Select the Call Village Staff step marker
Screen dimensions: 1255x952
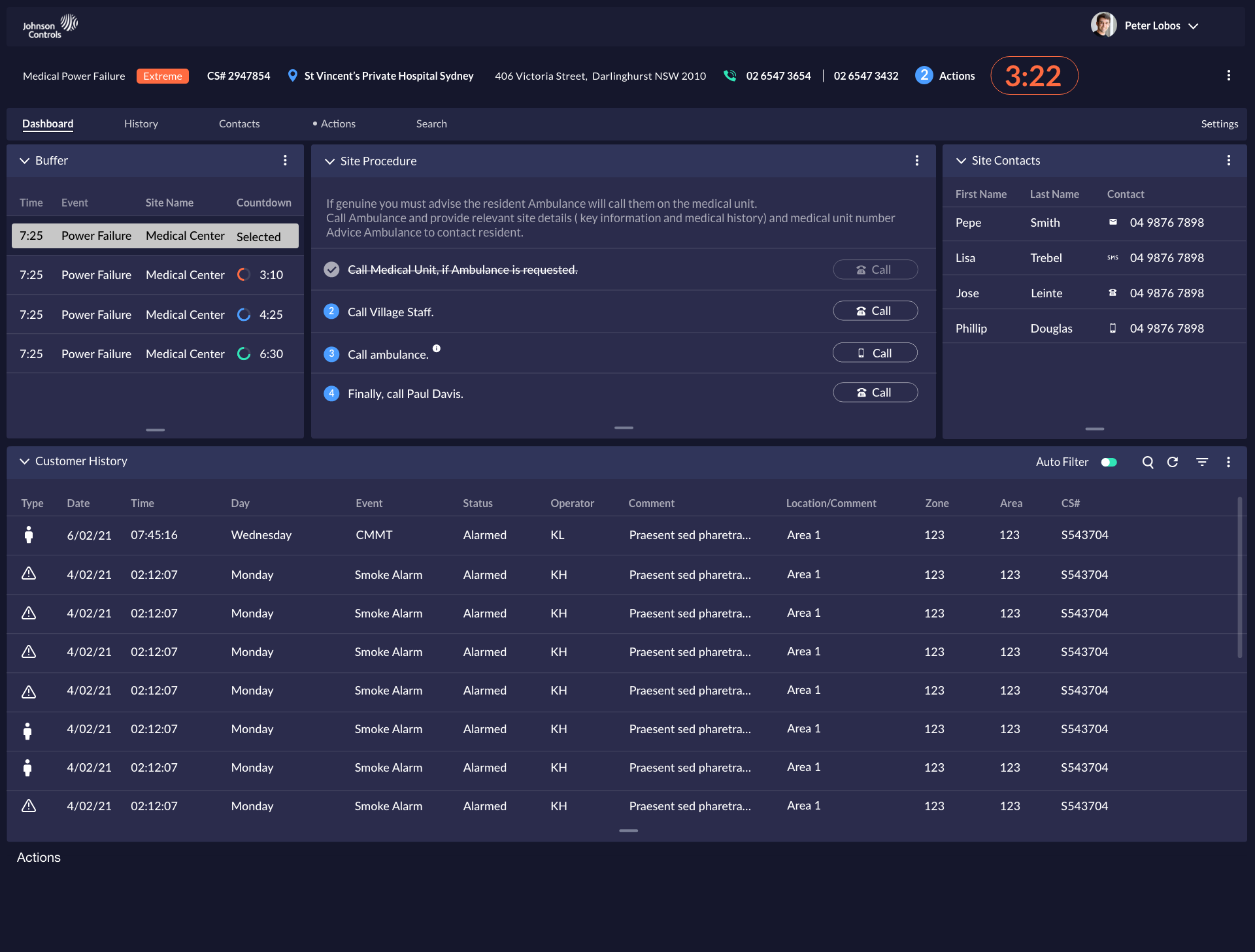tap(331, 312)
